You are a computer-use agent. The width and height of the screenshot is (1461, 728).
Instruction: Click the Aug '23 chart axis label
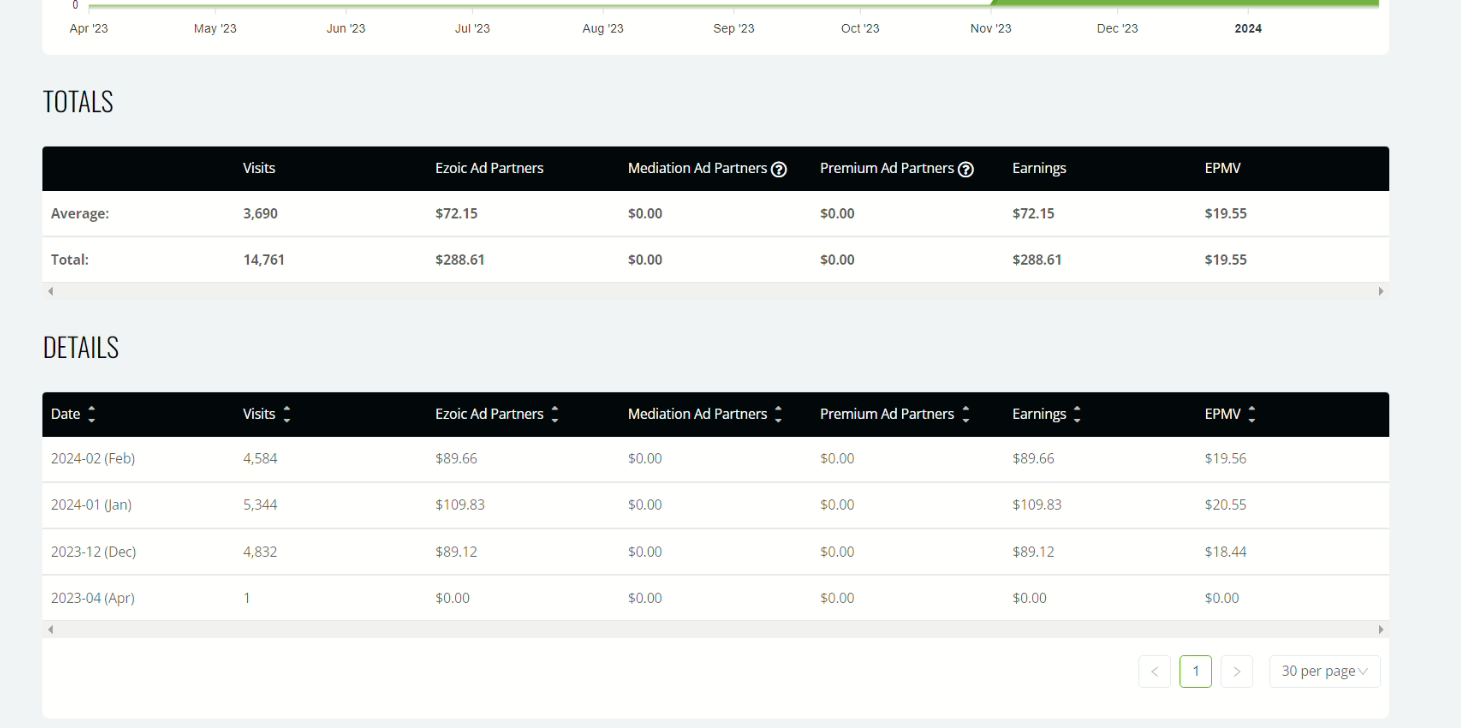pos(603,29)
